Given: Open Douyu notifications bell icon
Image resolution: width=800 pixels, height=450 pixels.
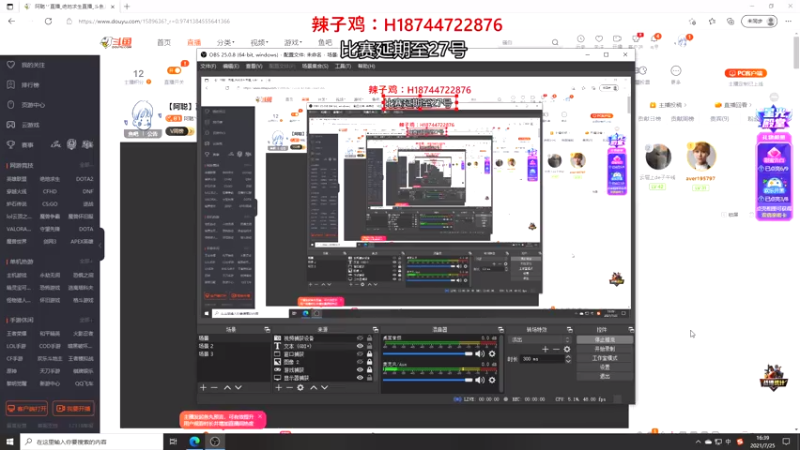Looking at the screenshot, I should tap(655, 39).
